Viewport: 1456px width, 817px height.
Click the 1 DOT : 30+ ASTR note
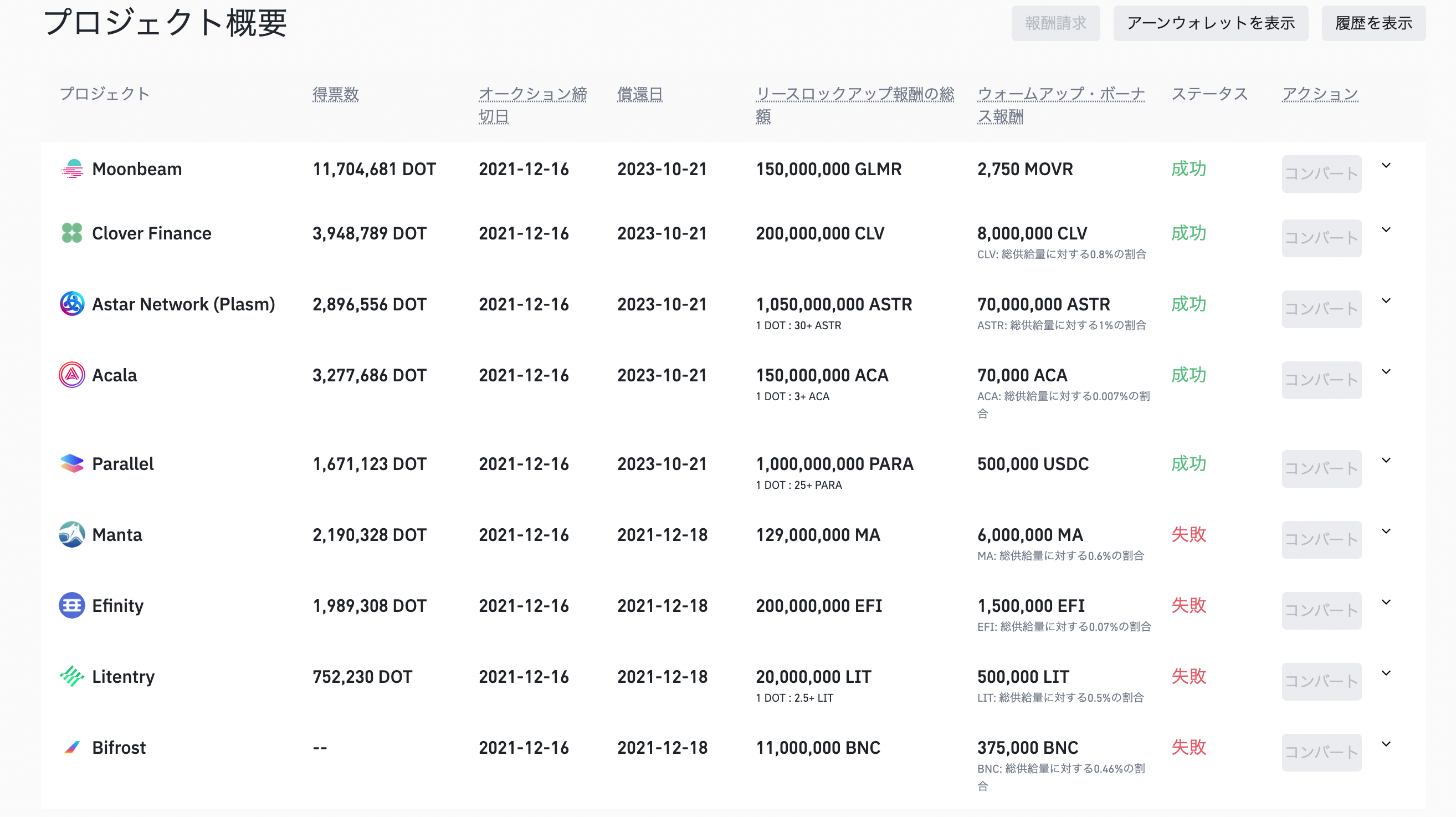(798, 325)
